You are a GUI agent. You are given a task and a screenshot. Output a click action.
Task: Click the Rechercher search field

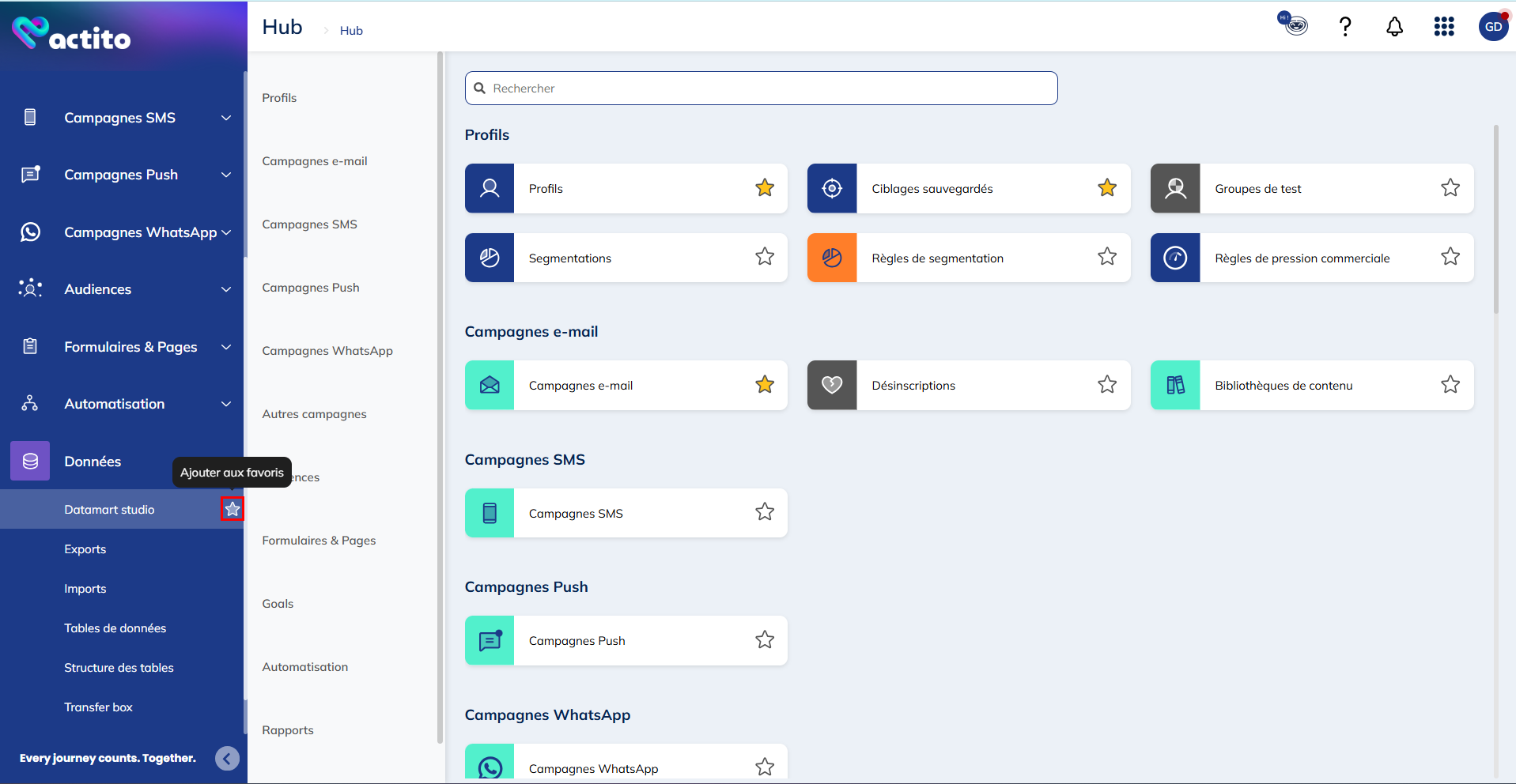(761, 89)
